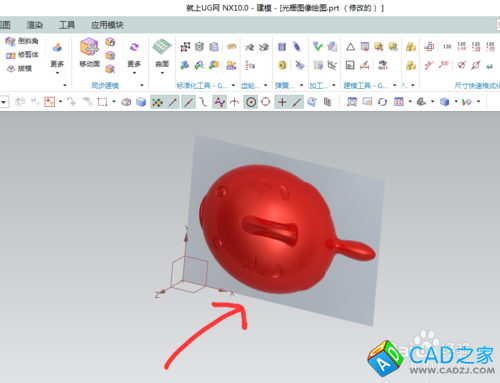Click the red boxed dimension icon in 尺寸快速格式 group
Image resolution: width=500 pixels, height=383 pixels.
(429, 47)
